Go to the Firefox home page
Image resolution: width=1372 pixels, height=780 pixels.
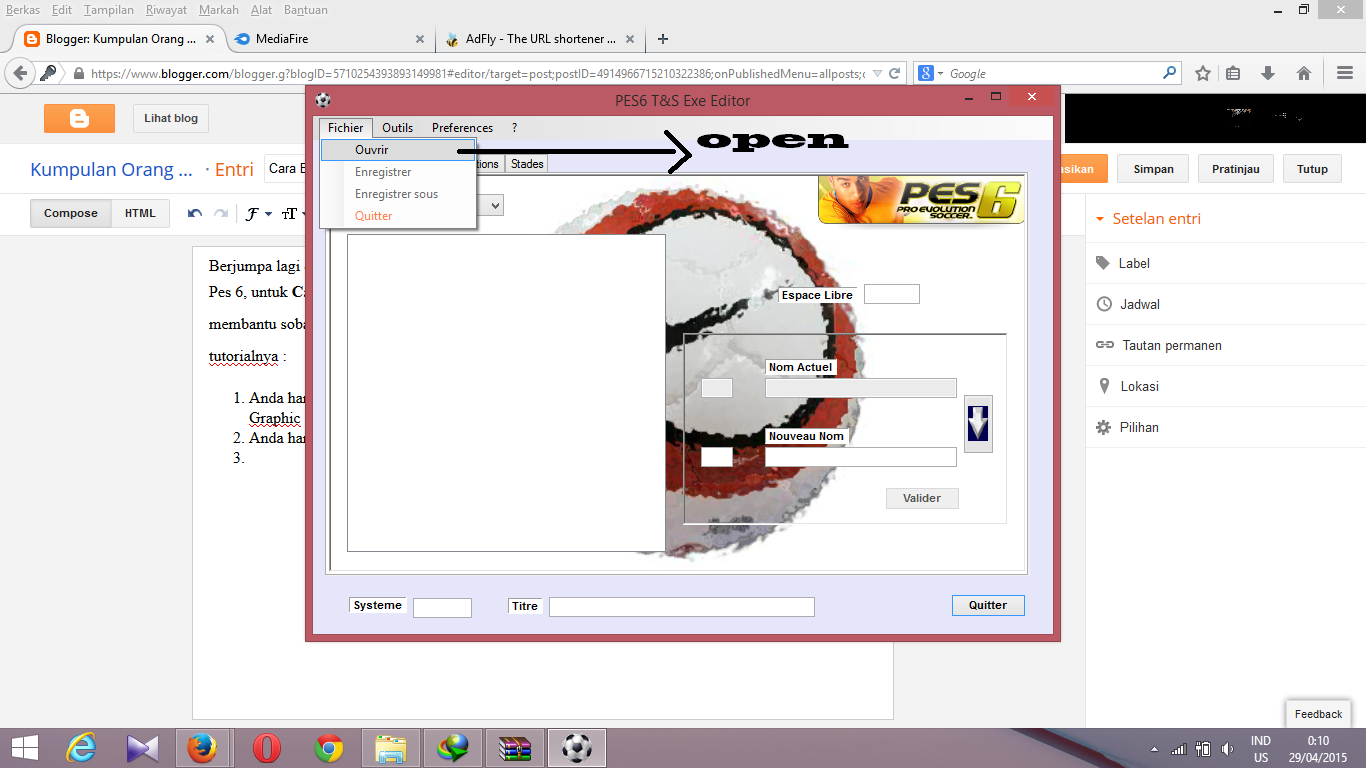(x=1303, y=73)
